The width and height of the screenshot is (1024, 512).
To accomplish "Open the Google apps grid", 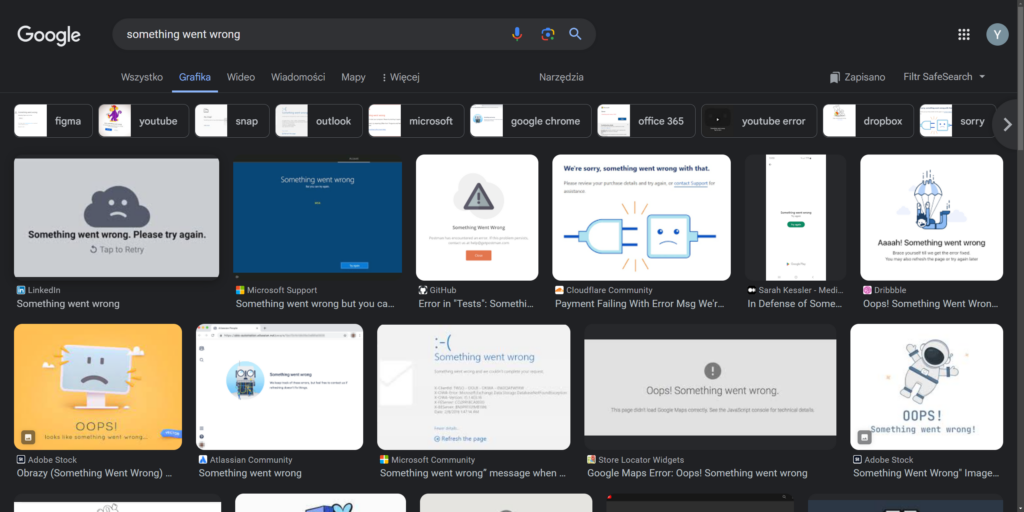I will click(964, 34).
